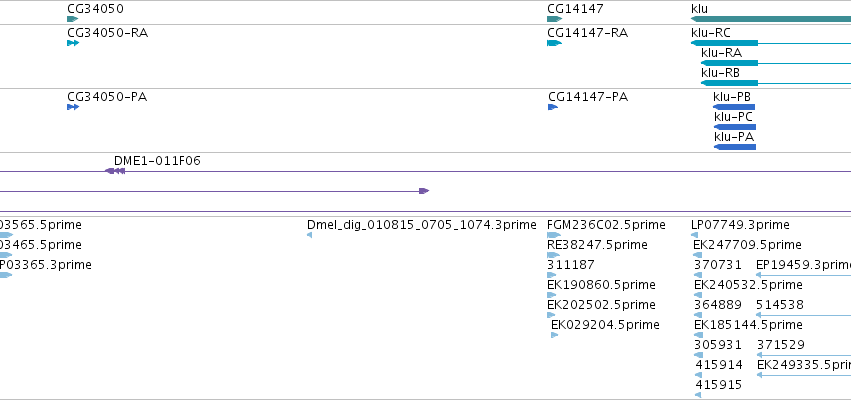The width and height of the screenshot is (851, 400).
Task: Select the klu-RB transcript glyph
Action: (729, 83)
